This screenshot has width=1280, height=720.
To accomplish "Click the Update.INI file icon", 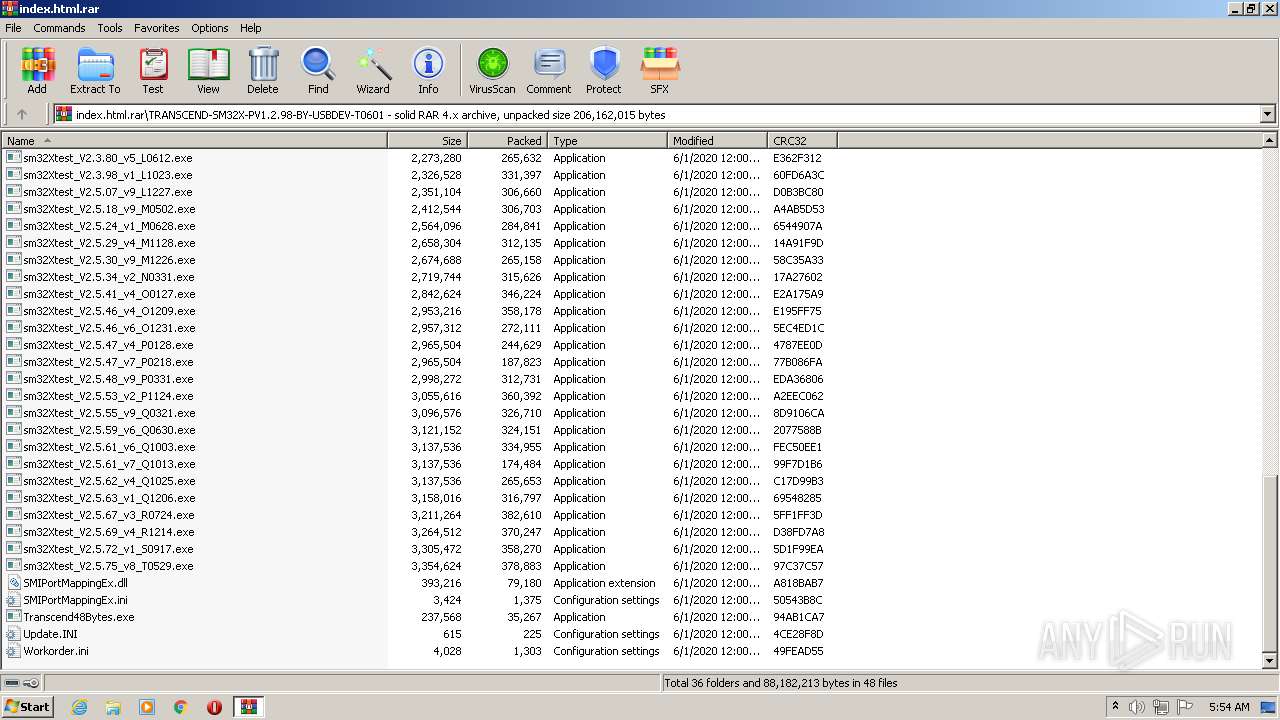I will tap(13, 634).
